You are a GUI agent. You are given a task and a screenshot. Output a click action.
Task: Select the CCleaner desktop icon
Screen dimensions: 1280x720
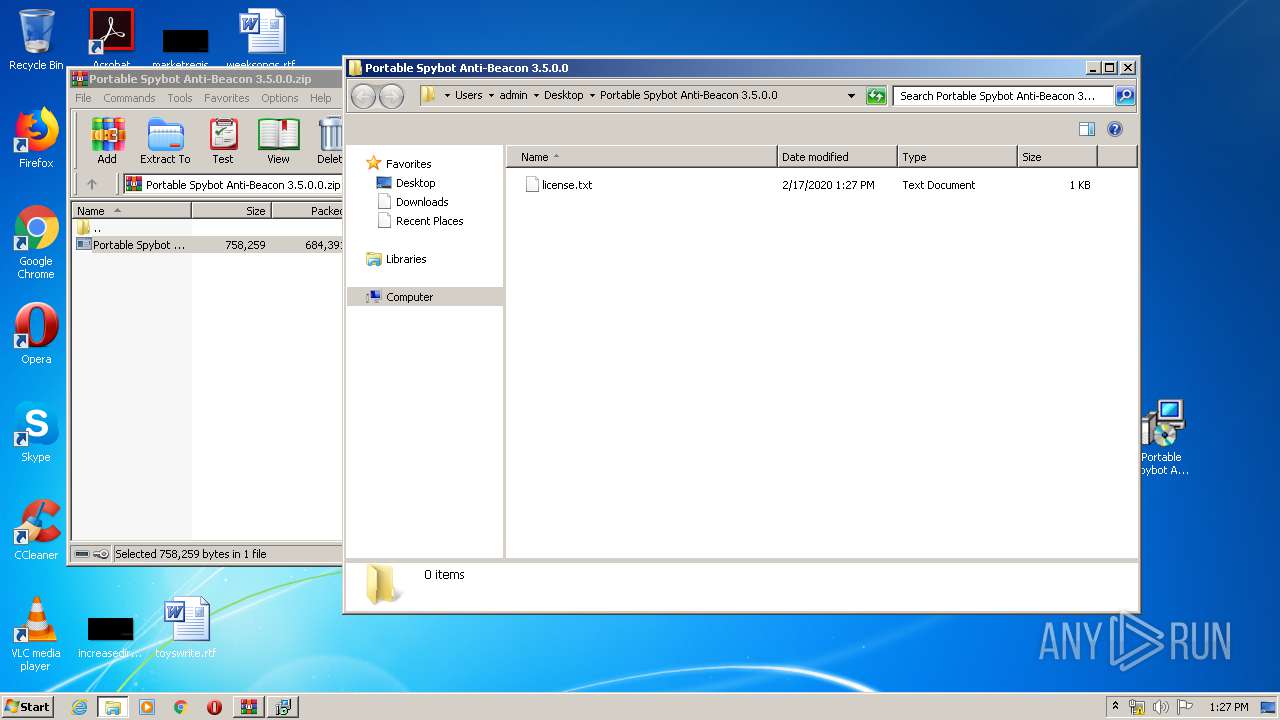[x=36, y=530]
